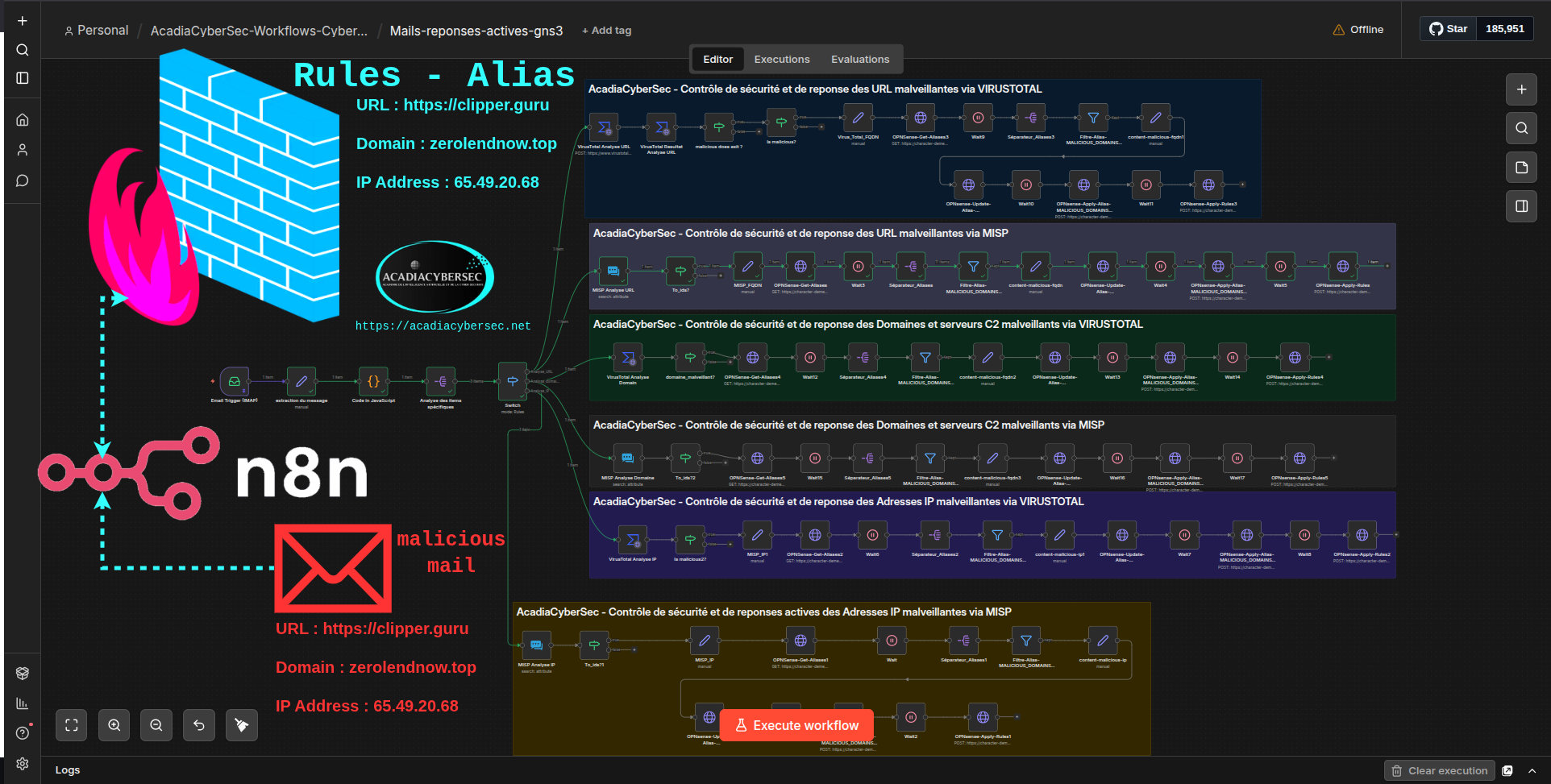1551x784 pixels.
Task: Select the content-malicious-ip node
Action: point(1103,641)
